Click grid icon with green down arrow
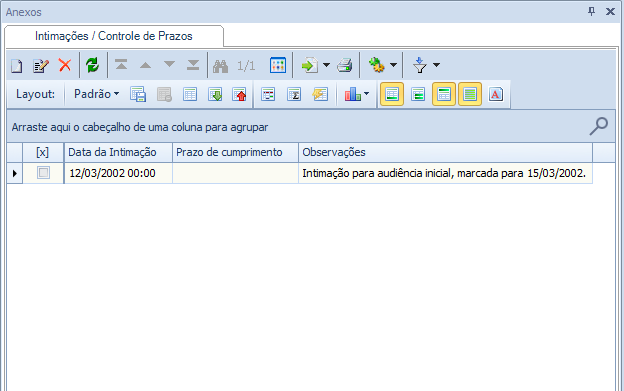This screenshot has width=624, height=391. click(215, 94)
